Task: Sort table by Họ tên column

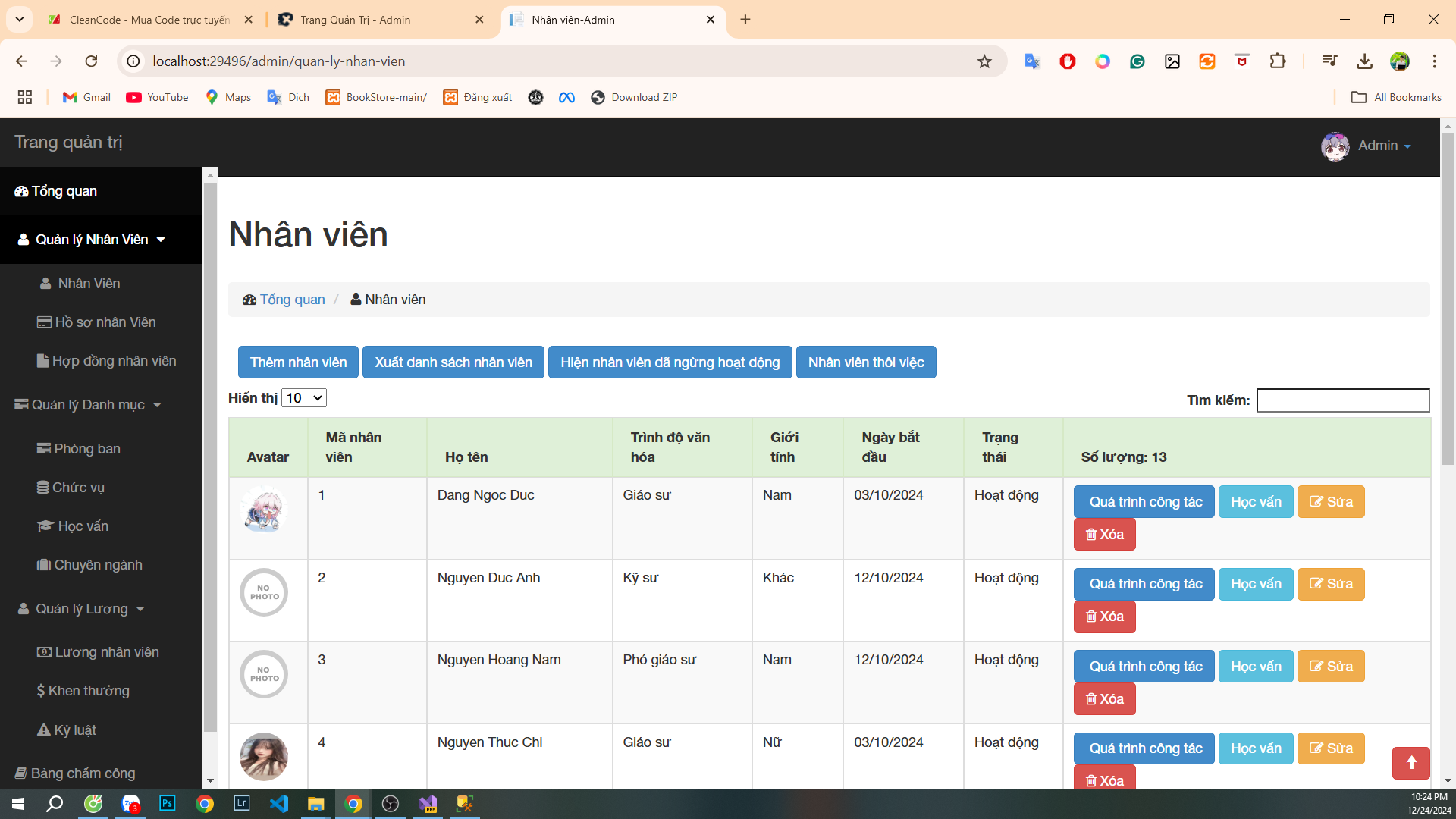Action: coord(519,447)
